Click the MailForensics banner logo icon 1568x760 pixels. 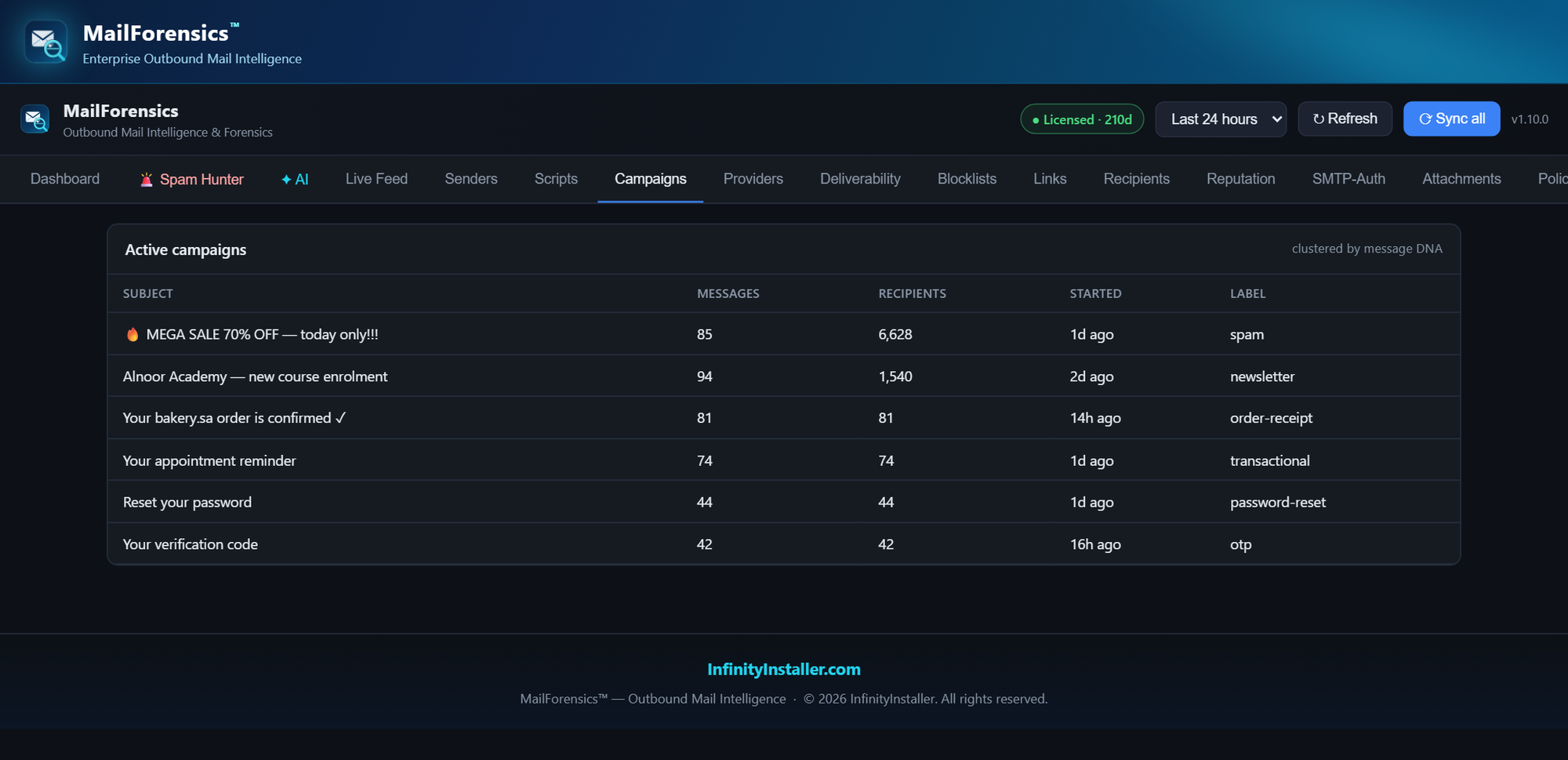[x=45, y=42]
